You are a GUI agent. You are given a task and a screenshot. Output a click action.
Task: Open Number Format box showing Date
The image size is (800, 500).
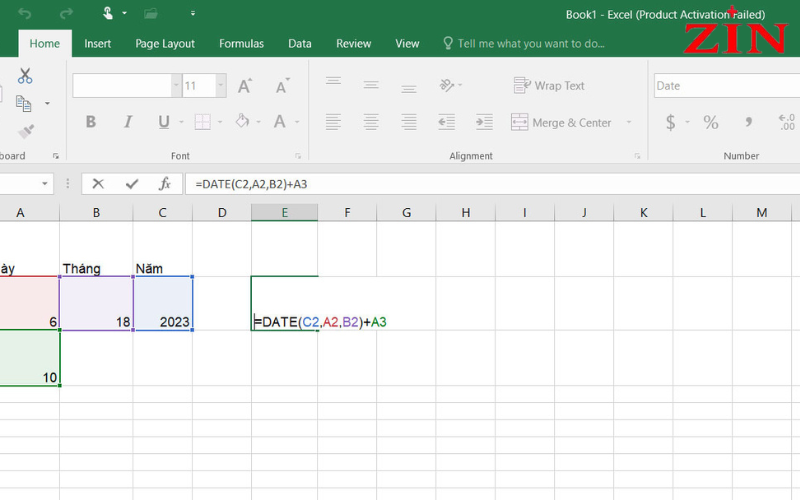coord(727,86)
